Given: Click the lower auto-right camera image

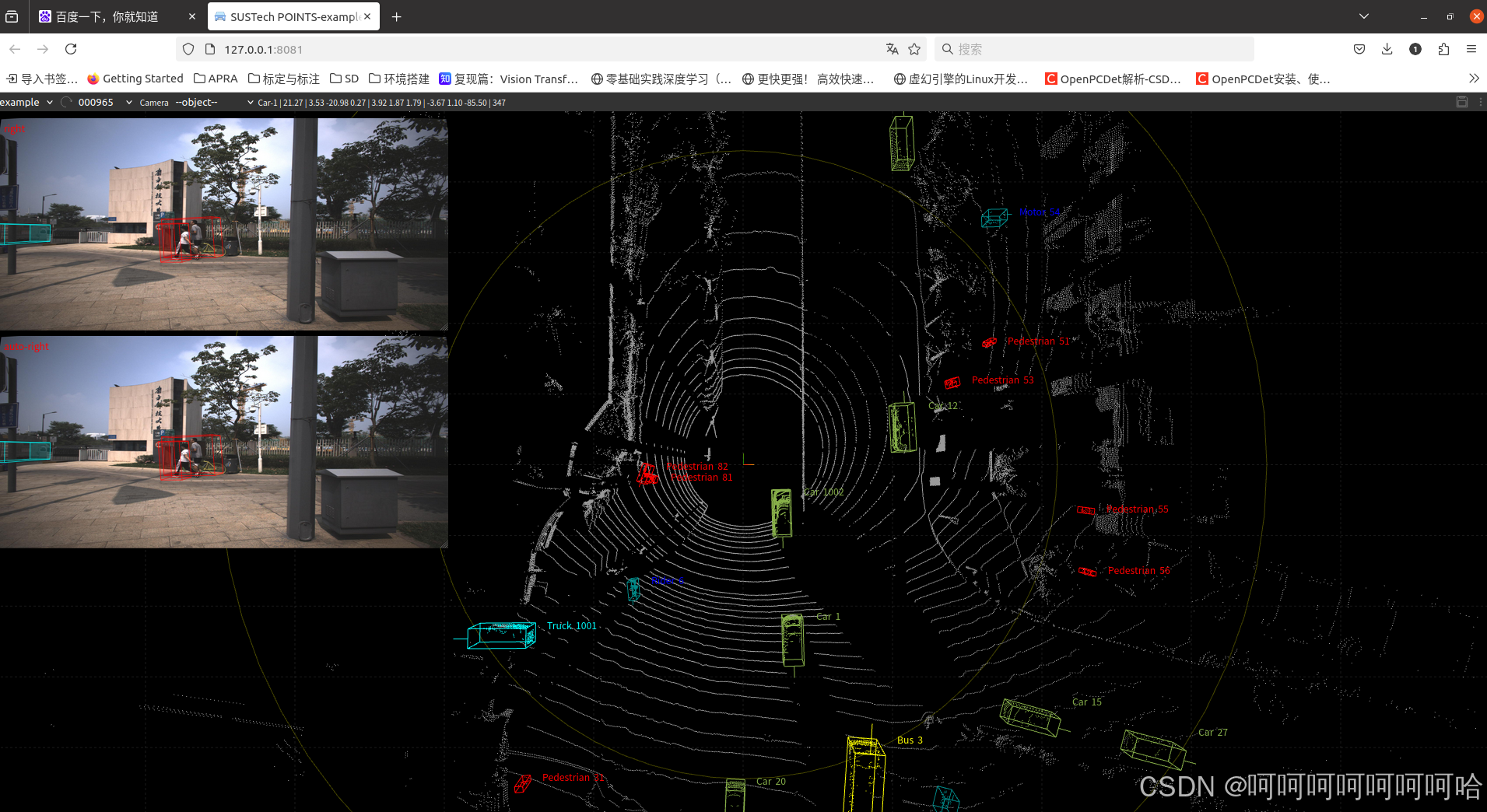Looking at the screenshot, I should pos(224,442).
